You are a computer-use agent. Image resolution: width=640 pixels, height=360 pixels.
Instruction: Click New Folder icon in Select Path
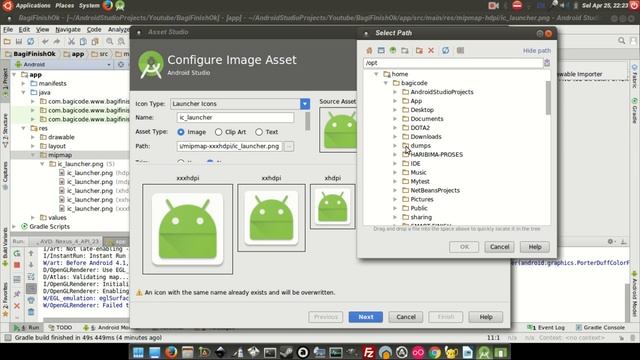pos(404,51)
